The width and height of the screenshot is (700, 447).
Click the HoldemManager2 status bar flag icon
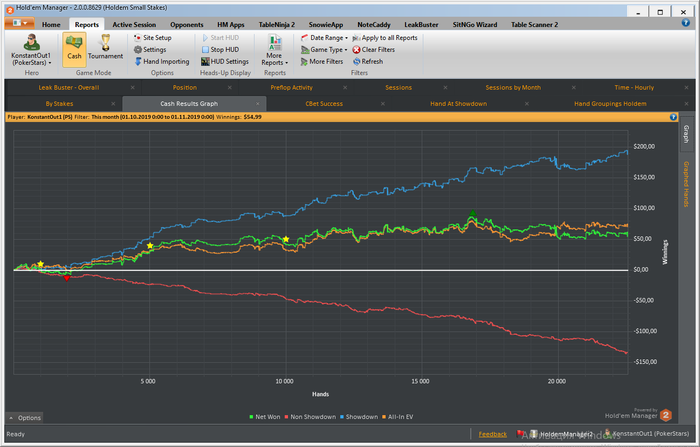(x=520, y=434)
